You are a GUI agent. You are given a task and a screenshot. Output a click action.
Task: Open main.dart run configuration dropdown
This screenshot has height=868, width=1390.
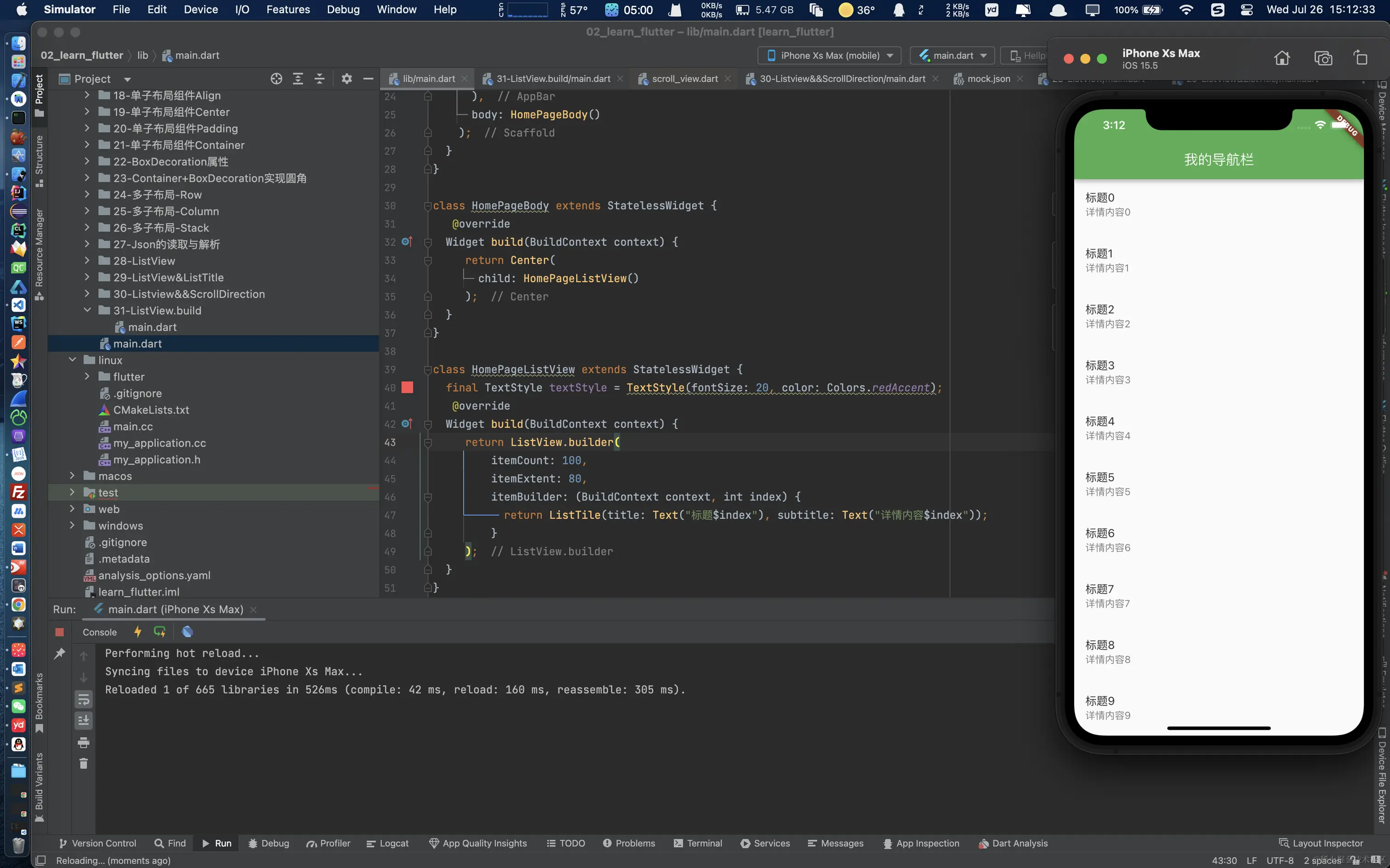pyautogui.click(x=953, y=55)
